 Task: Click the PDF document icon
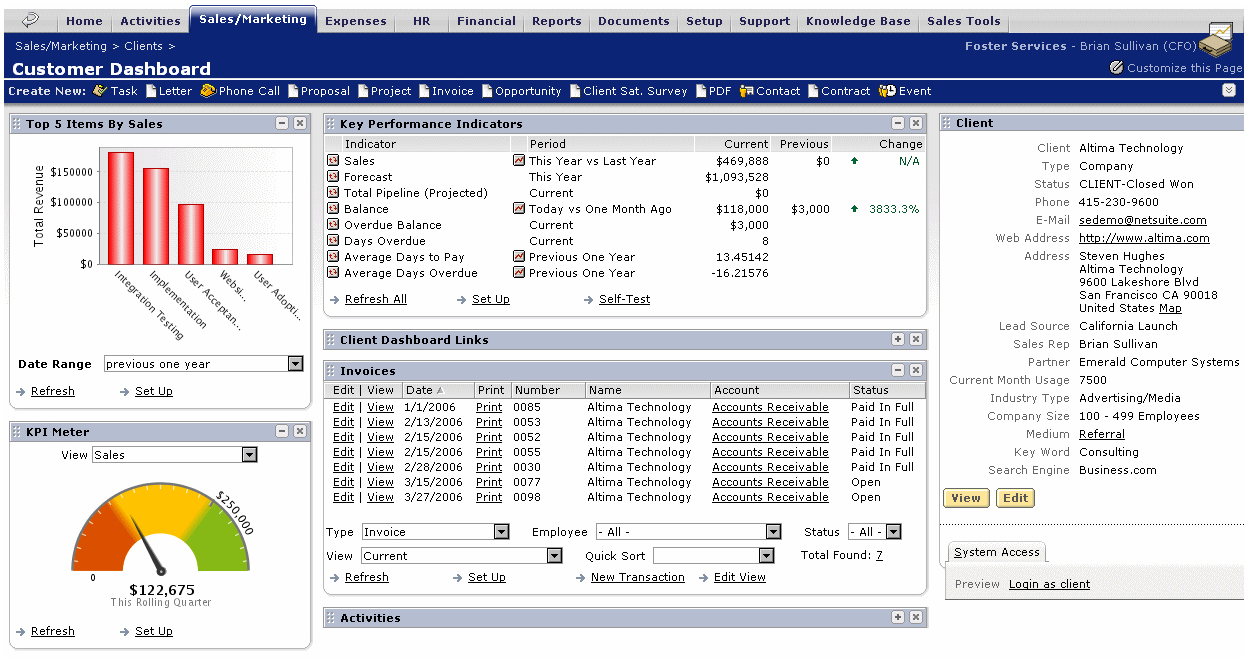701,91
